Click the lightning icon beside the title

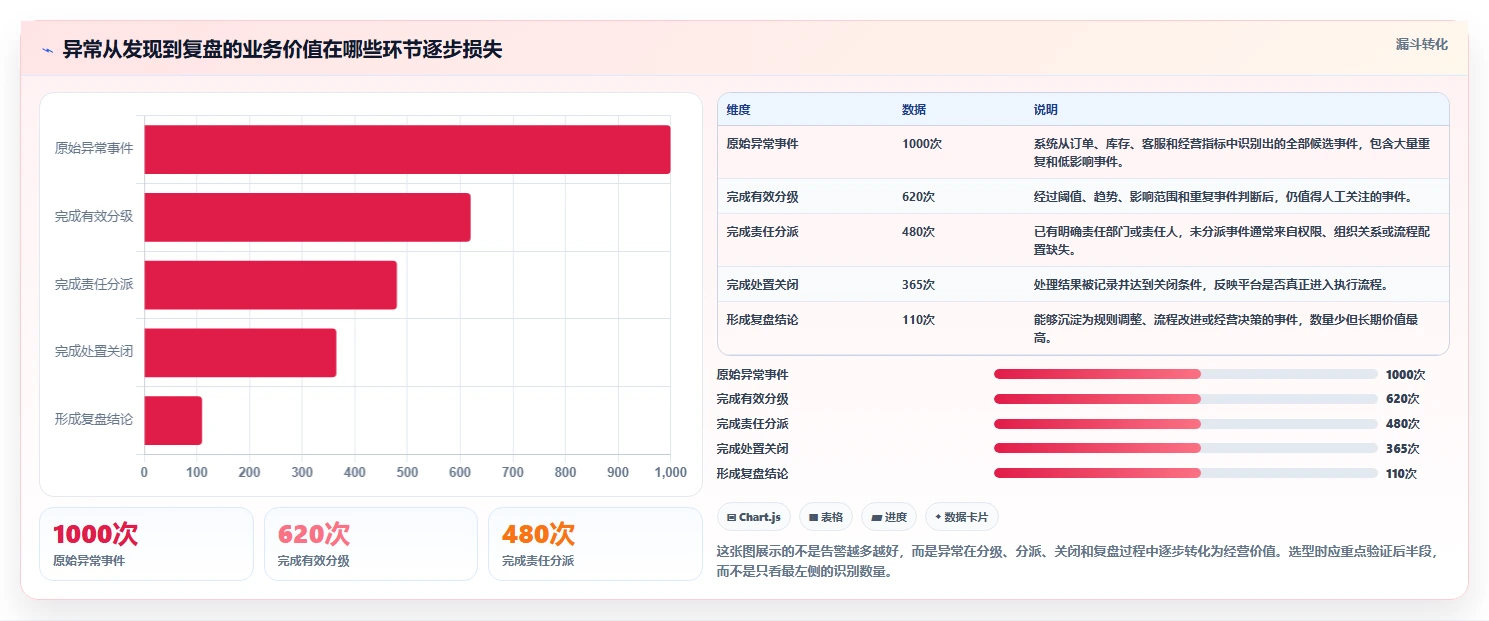pos(48,50)
